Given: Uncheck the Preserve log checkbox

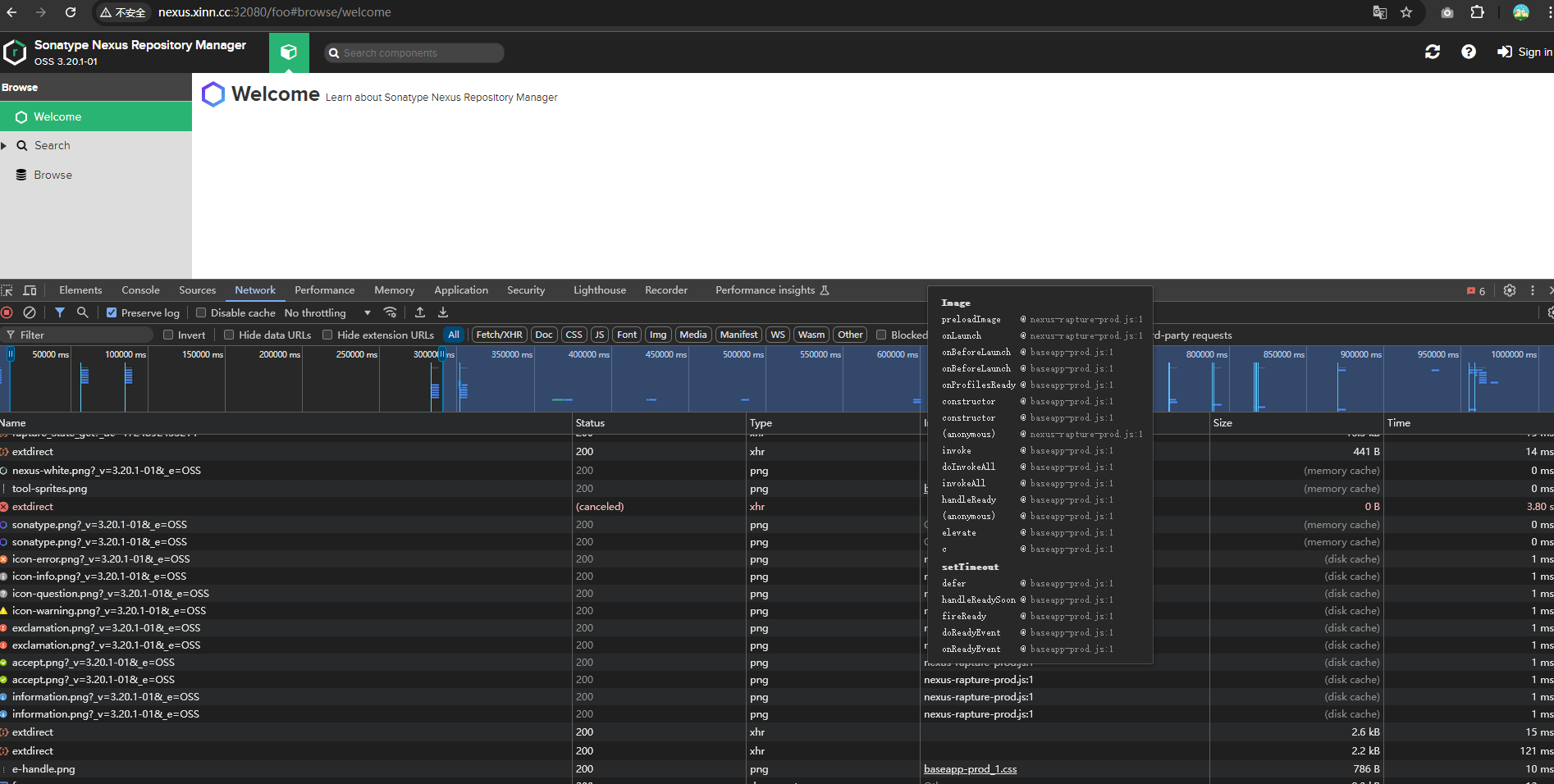Looking at the screenshot, I should click(x=112, y=312).
